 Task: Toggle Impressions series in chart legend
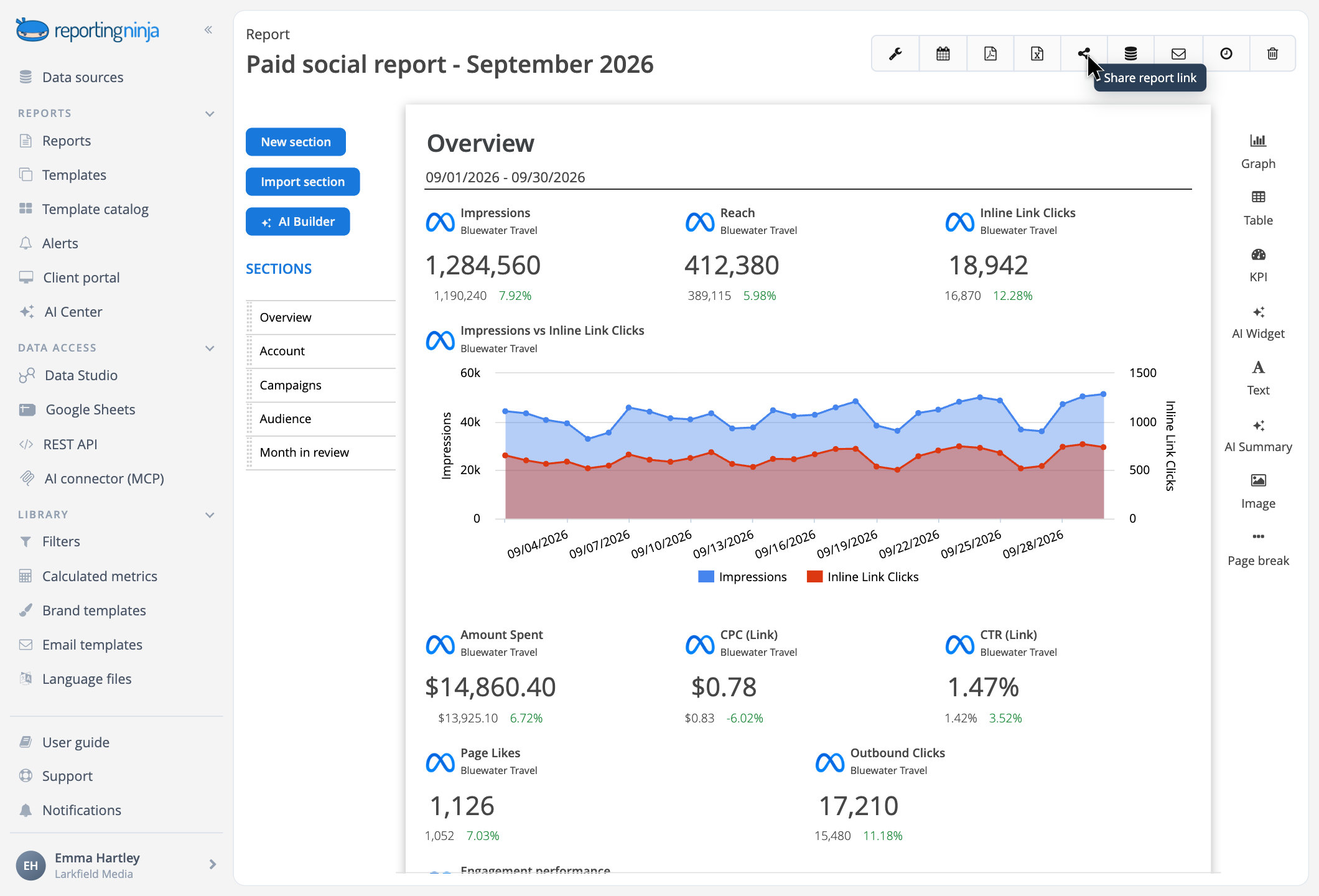click(742, 577)
